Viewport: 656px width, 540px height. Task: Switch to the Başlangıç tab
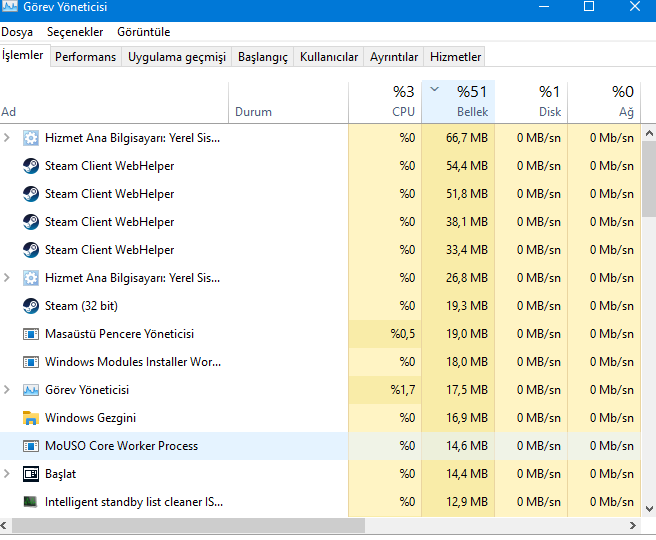pyautogui.click(x=262, y=57)
